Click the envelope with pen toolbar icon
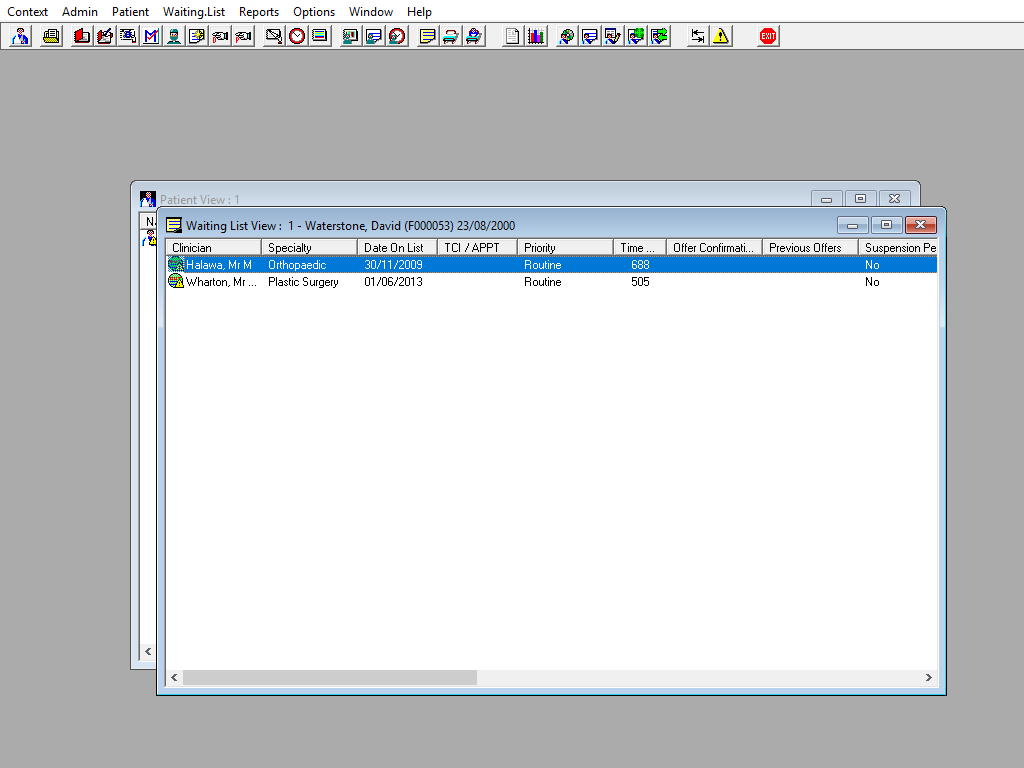1024x768 pixels. point(274,36)
